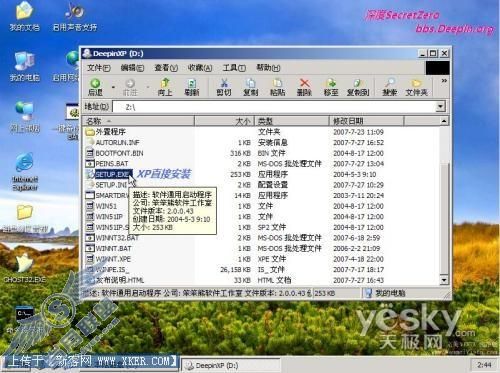Open the 收藏(A) menu
This screenshot has height=373, width=500.
click(x=200, y=68)
